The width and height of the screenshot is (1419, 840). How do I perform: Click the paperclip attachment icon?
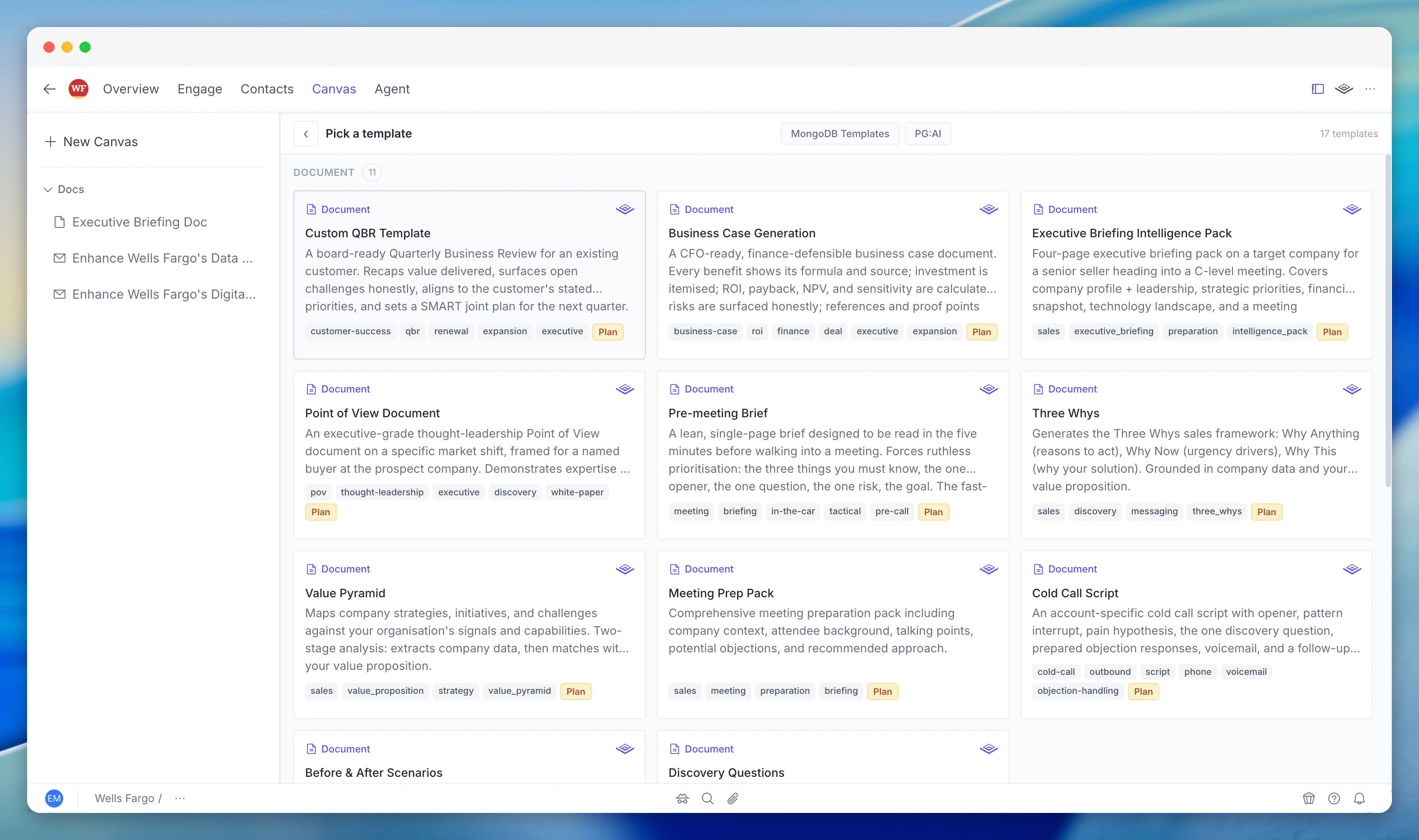coord(733,798)
